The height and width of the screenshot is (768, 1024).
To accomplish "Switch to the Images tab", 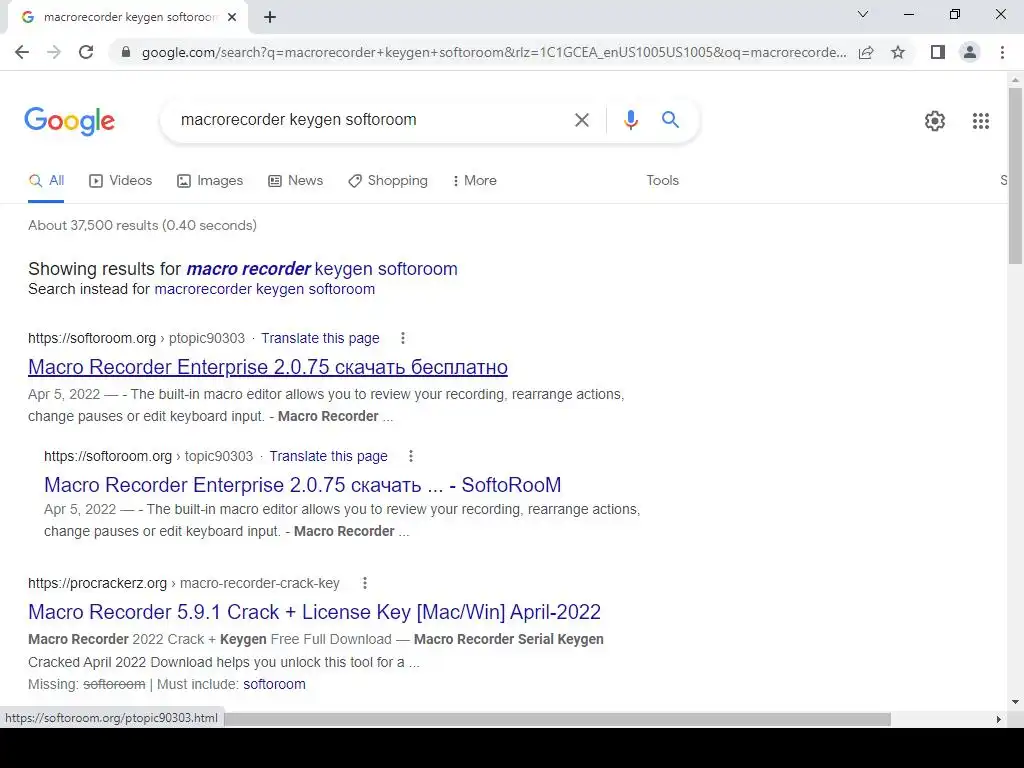I will tap(210, 181).
